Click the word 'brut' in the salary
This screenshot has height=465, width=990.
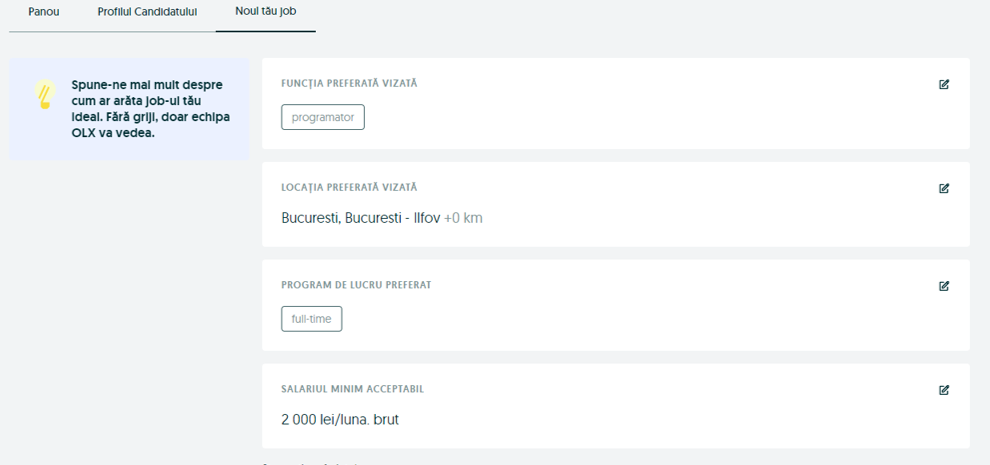tap(385, 420)
